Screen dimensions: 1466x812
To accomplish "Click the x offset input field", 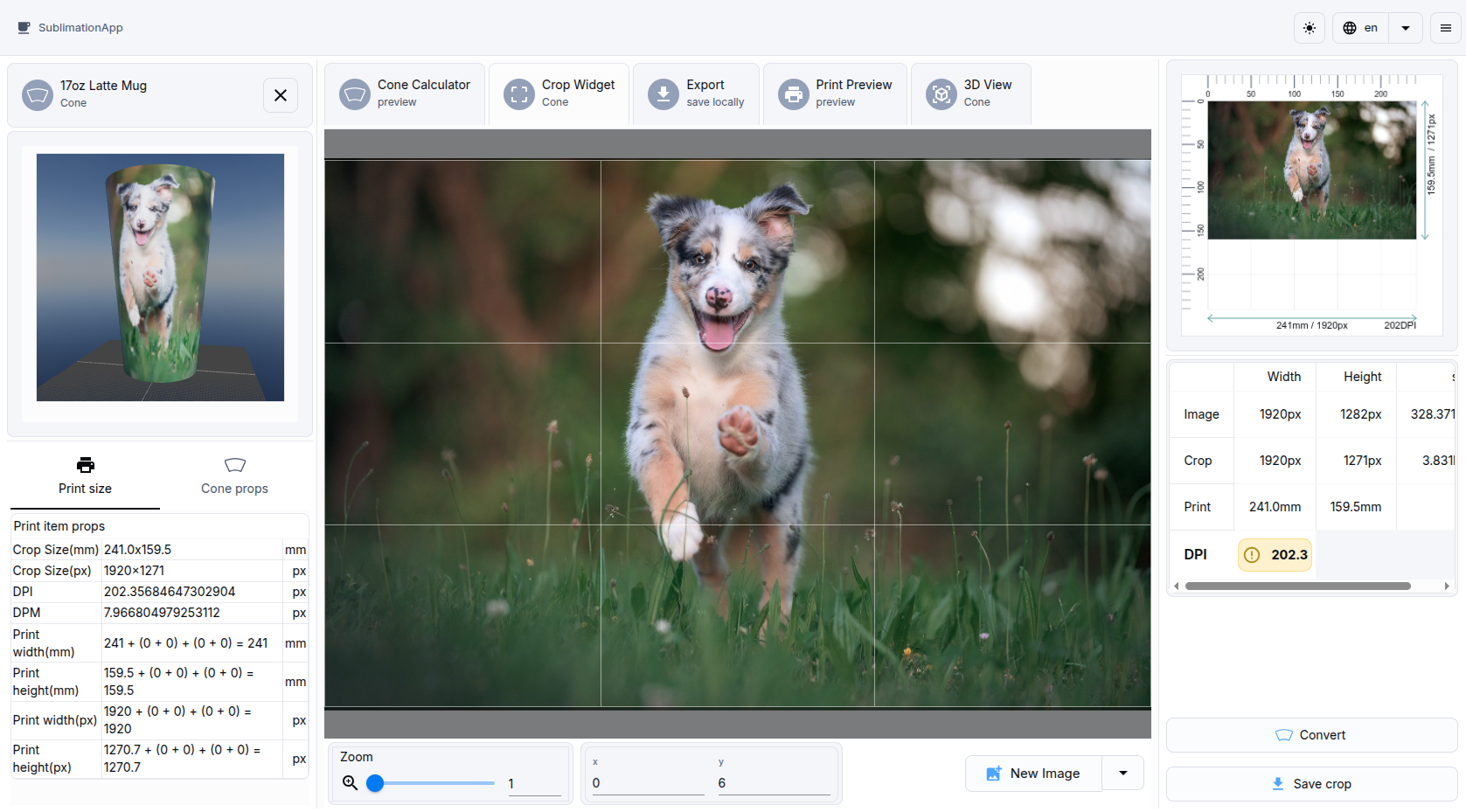I will click(x=647, y=783).
